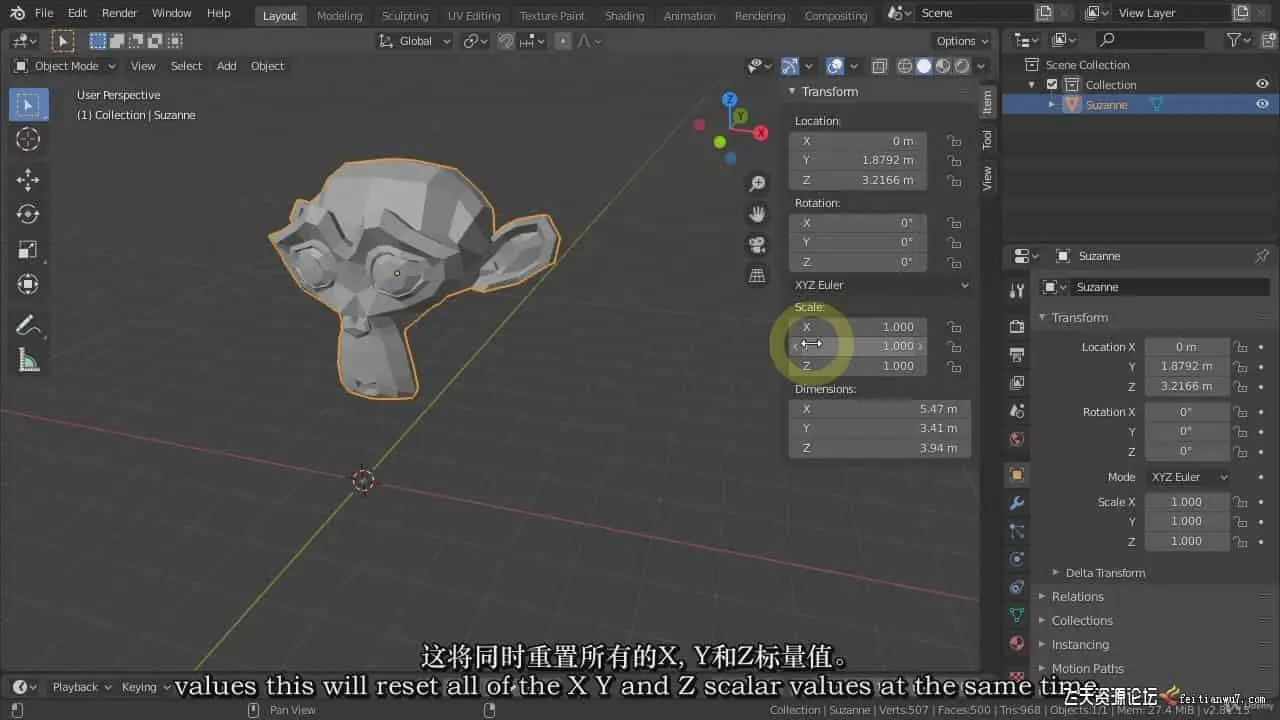This screenshot has height=720, width=1280.
Task: Open rotation Mode dropdown in Properties editor
Action: [x=1187, y=477]
